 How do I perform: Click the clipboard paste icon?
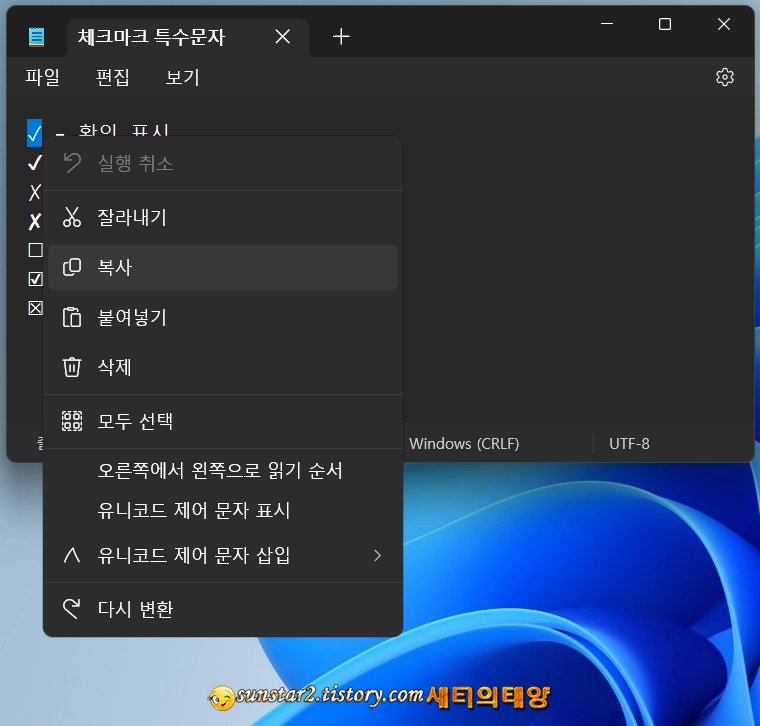coord(72,317)
